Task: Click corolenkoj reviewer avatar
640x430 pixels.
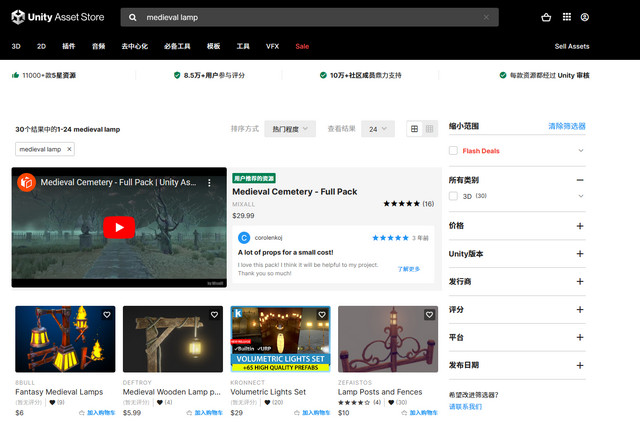Action: 244,237
